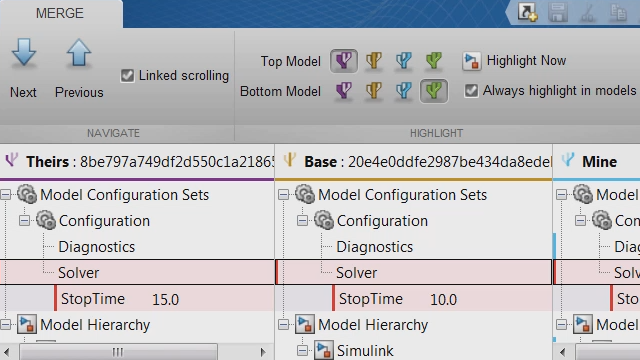Click Theirs revision header label
The image size is (640, 360).
(x=150, y=162)
